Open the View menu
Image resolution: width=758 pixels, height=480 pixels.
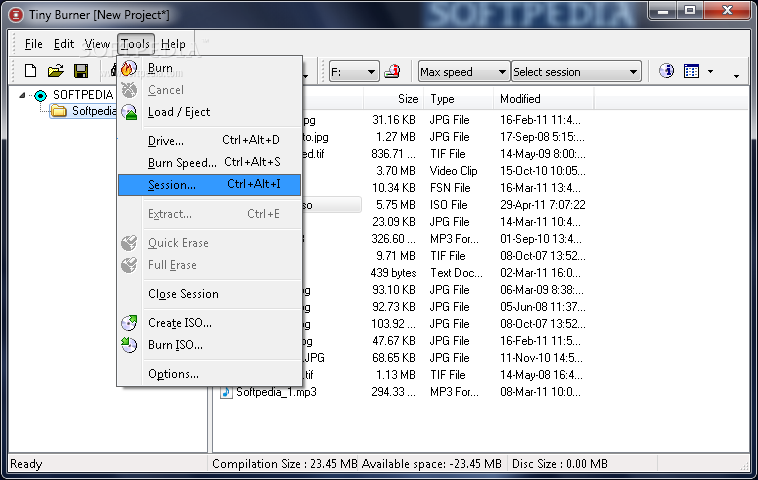pyautogui.click(x=97, y=44)
